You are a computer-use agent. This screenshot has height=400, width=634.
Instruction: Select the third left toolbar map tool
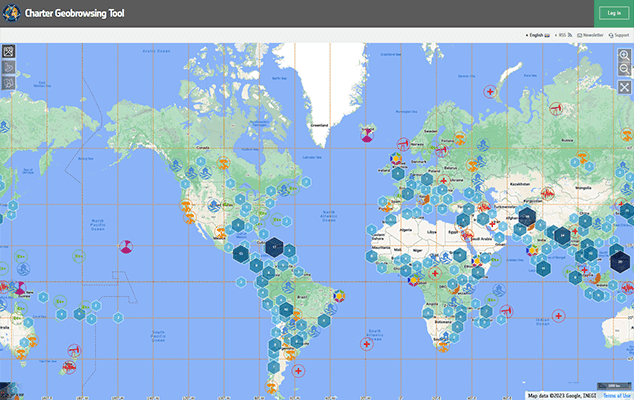[x=8, y=83]
